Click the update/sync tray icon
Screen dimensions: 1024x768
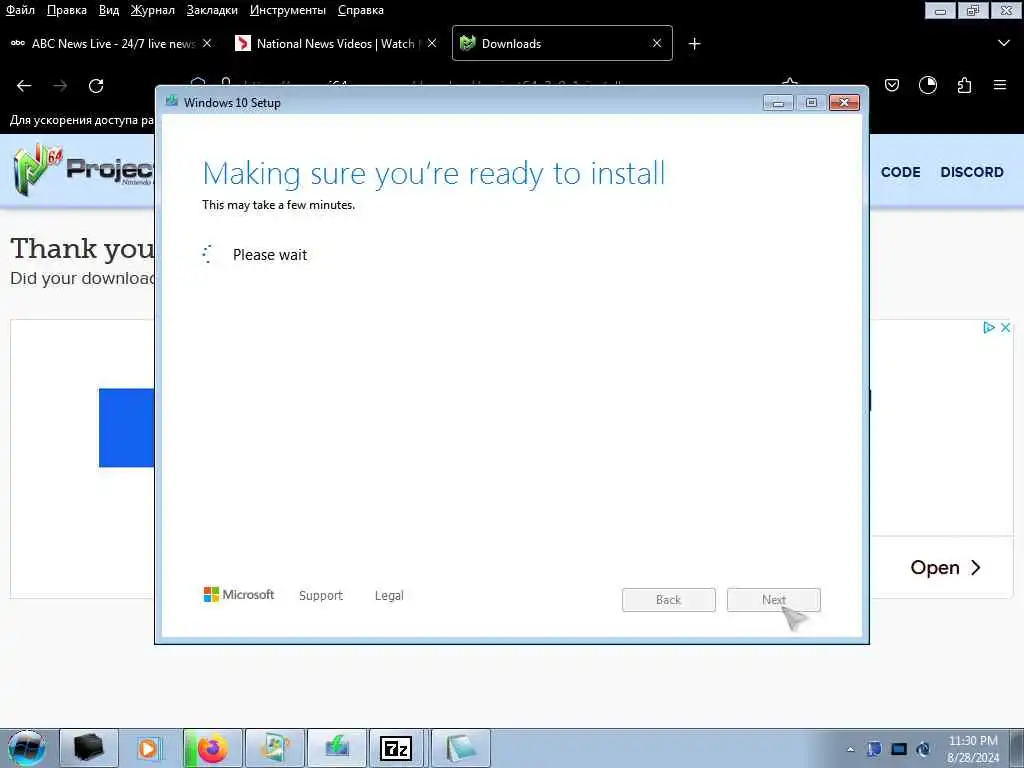click(x=923, y=749)
